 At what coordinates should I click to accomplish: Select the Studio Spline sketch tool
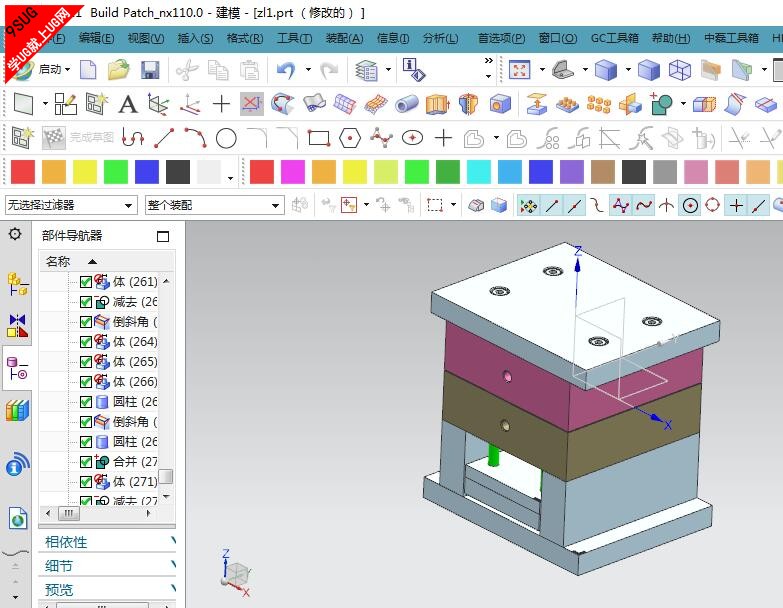click(381, 138)
